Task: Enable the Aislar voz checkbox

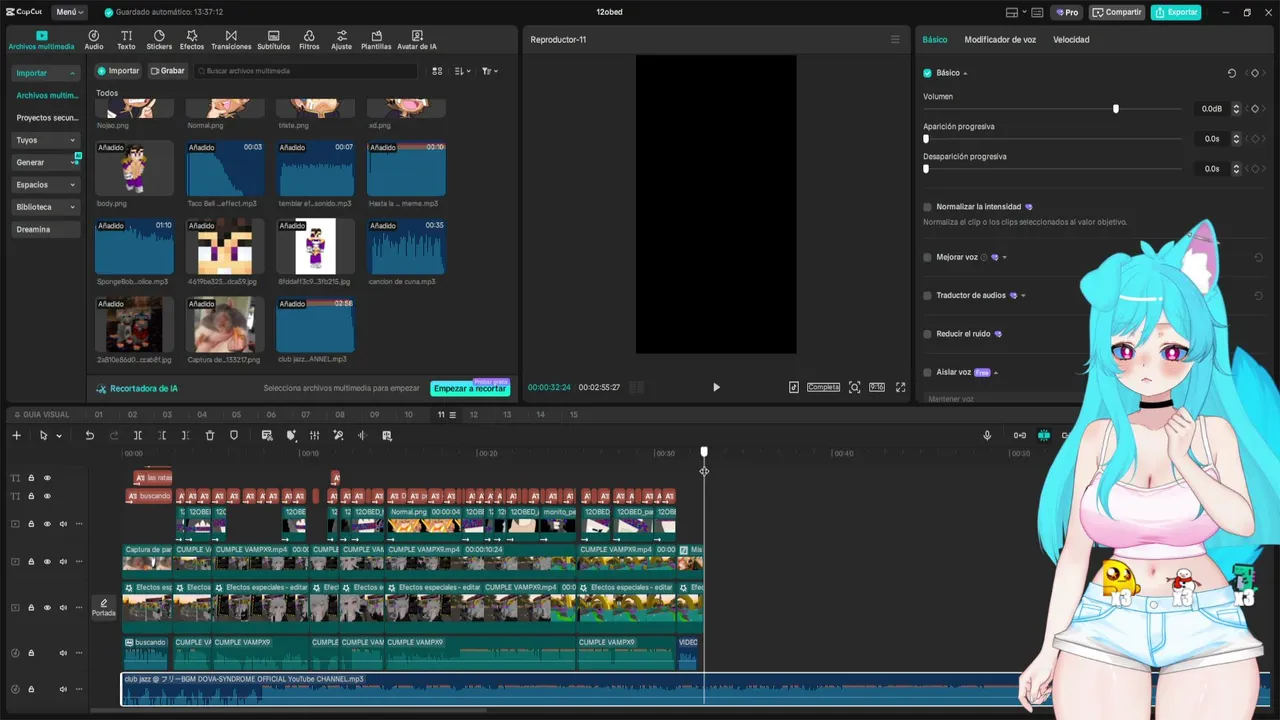Action: (x=927, y=372)
